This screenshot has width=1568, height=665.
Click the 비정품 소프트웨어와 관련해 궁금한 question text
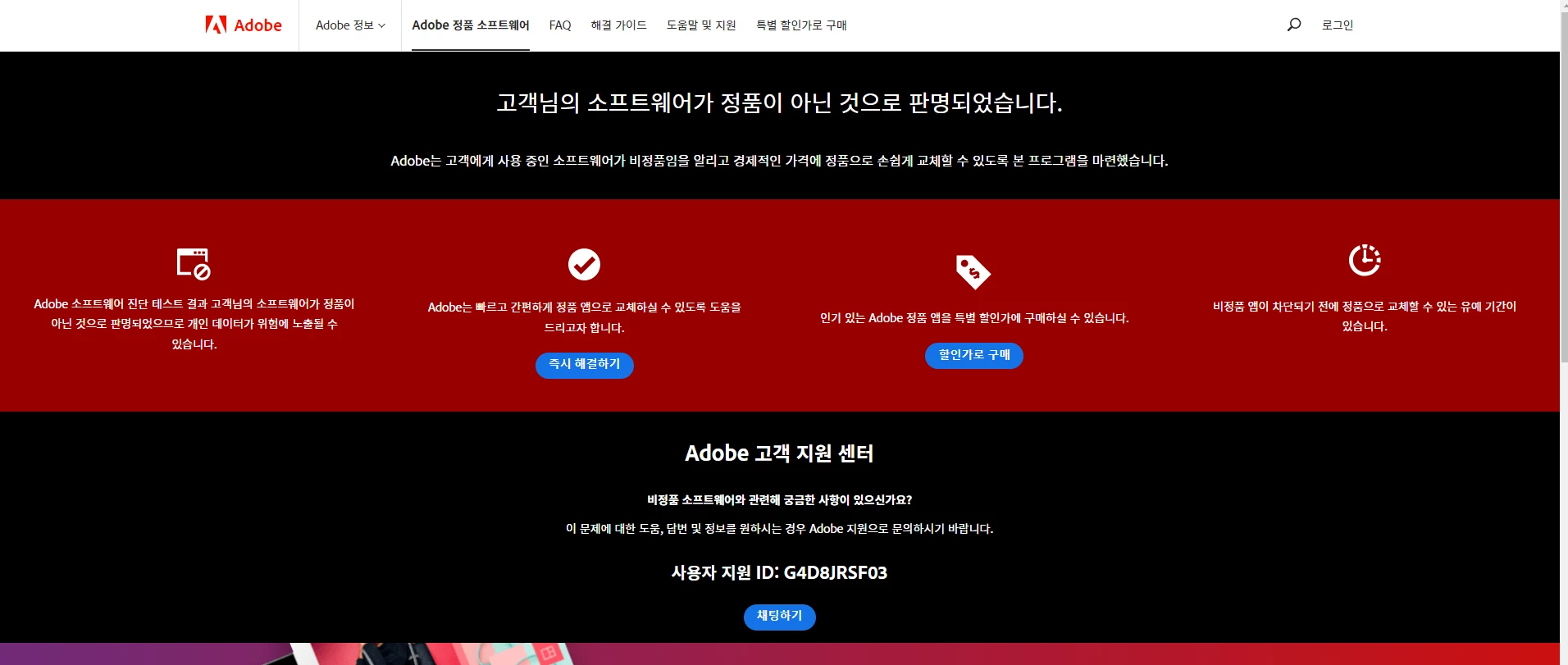click(x=780, y=499)
